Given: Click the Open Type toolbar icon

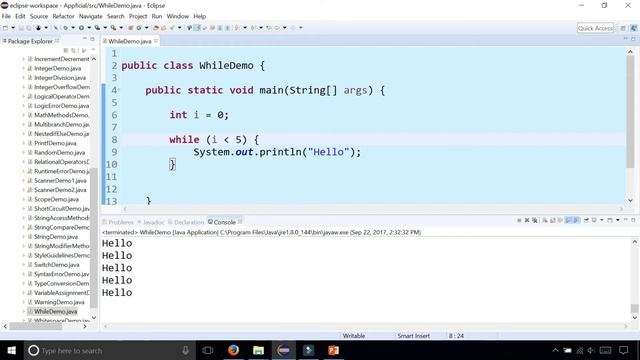Looking at the screenshot, I should (156, 28).
